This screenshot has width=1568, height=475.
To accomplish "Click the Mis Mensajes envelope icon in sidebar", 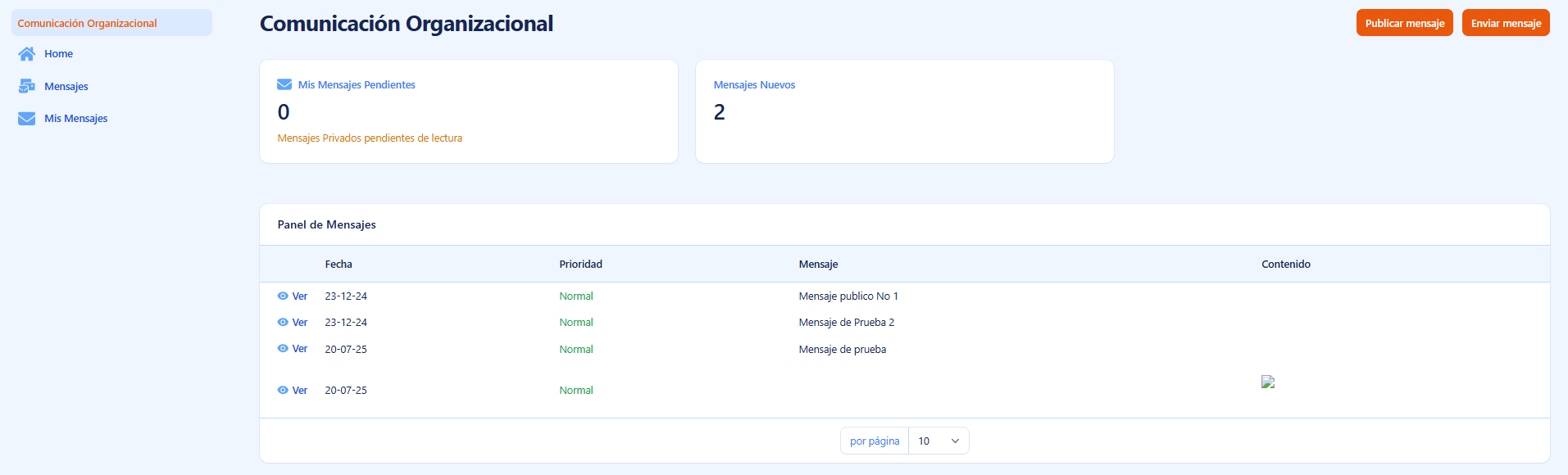I will click(x=27, y=119).
